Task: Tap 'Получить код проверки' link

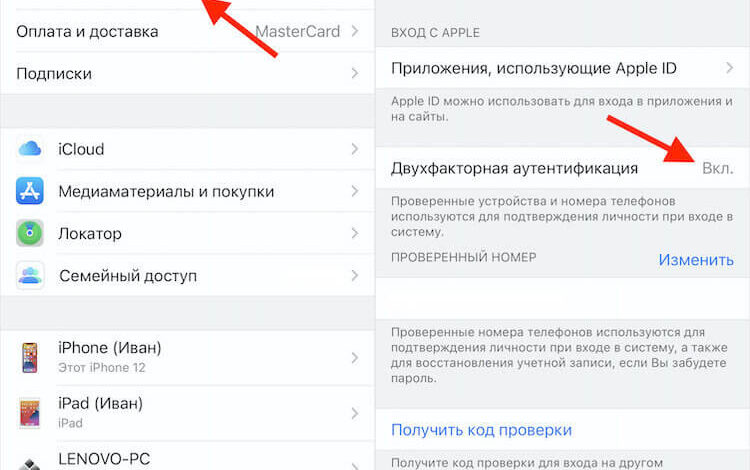Action: point(481,430)
